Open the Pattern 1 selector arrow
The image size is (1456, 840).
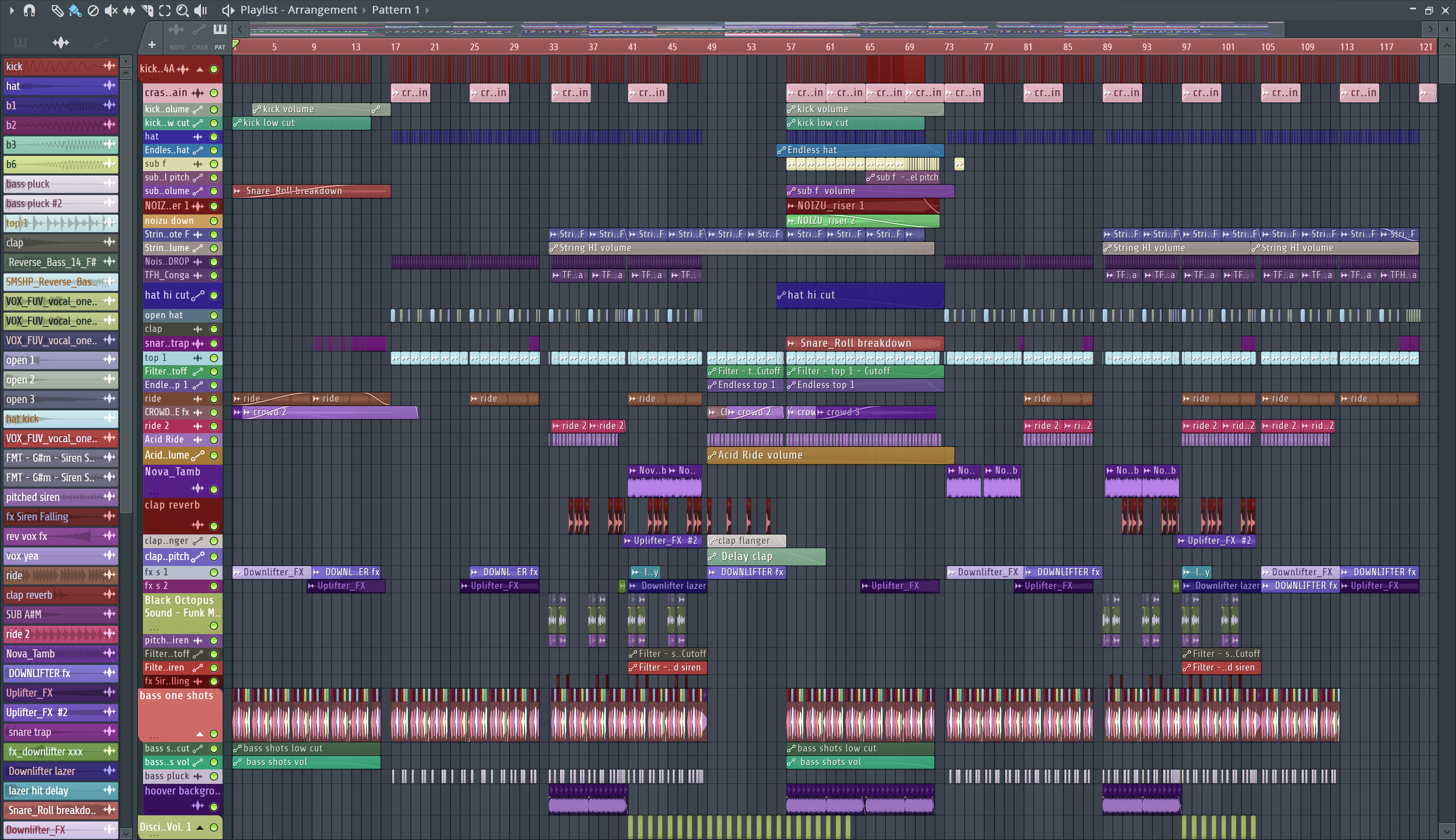[x=427, y=10]
